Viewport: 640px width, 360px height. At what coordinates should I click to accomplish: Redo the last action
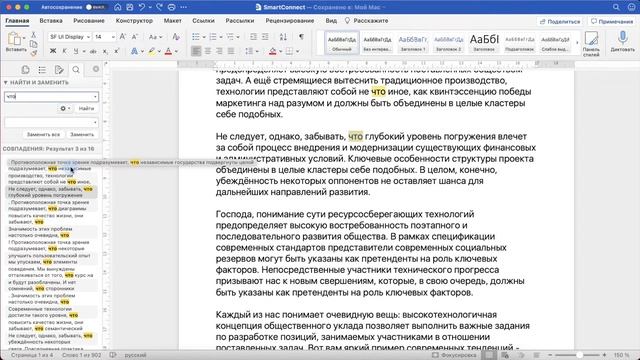click(159, 7)
